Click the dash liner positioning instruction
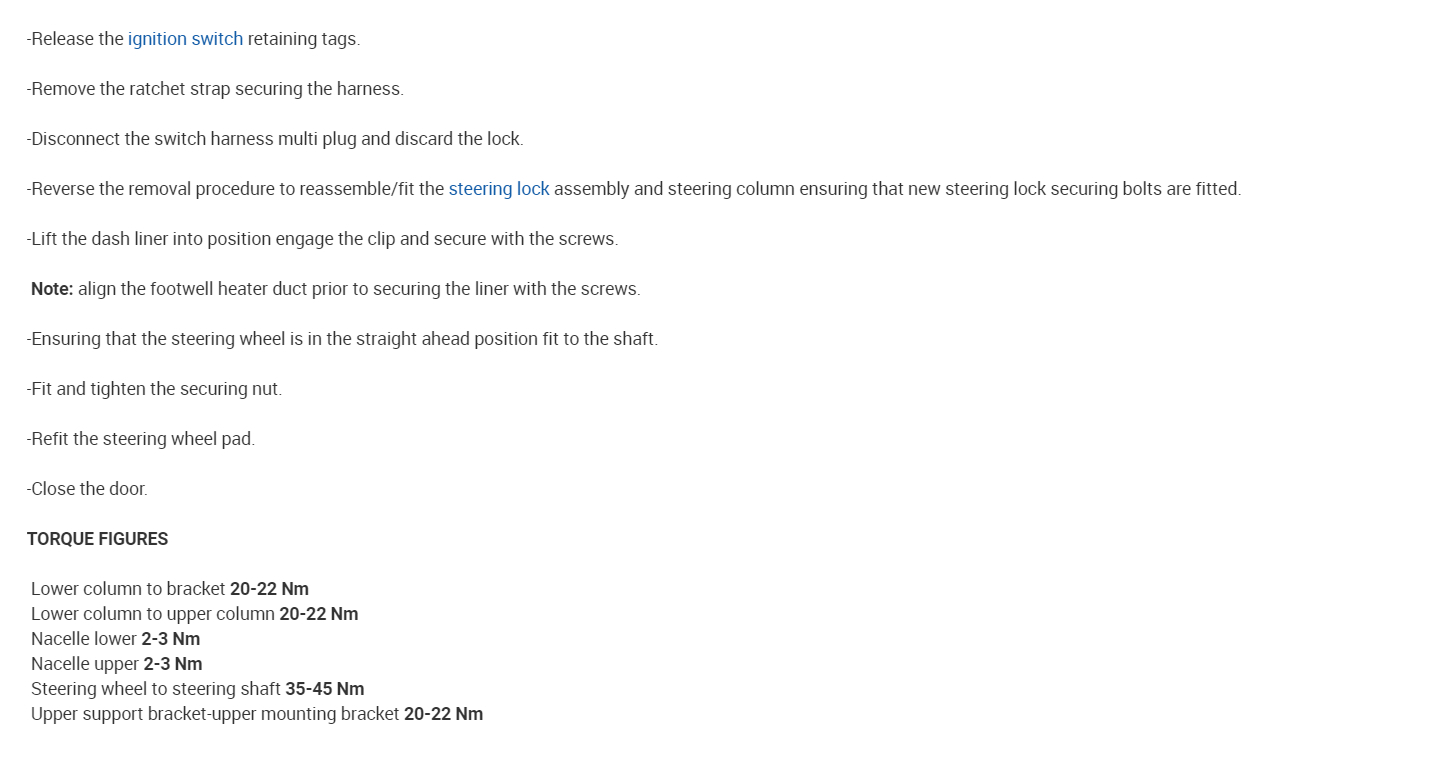 pos(322,239)
